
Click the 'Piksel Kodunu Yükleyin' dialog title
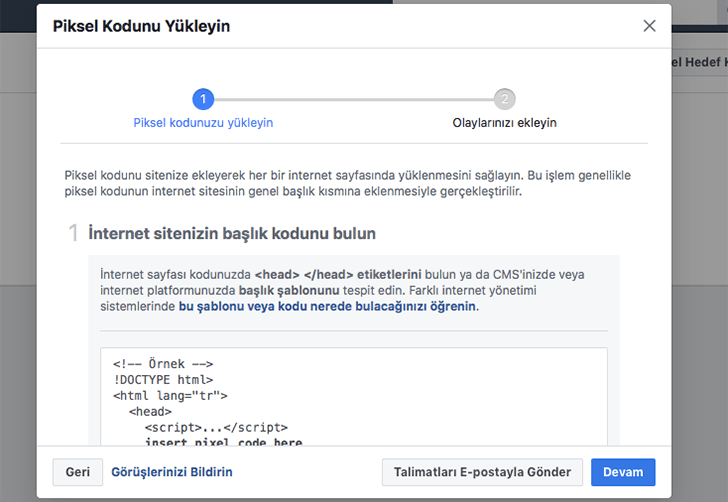pos(141,26)
